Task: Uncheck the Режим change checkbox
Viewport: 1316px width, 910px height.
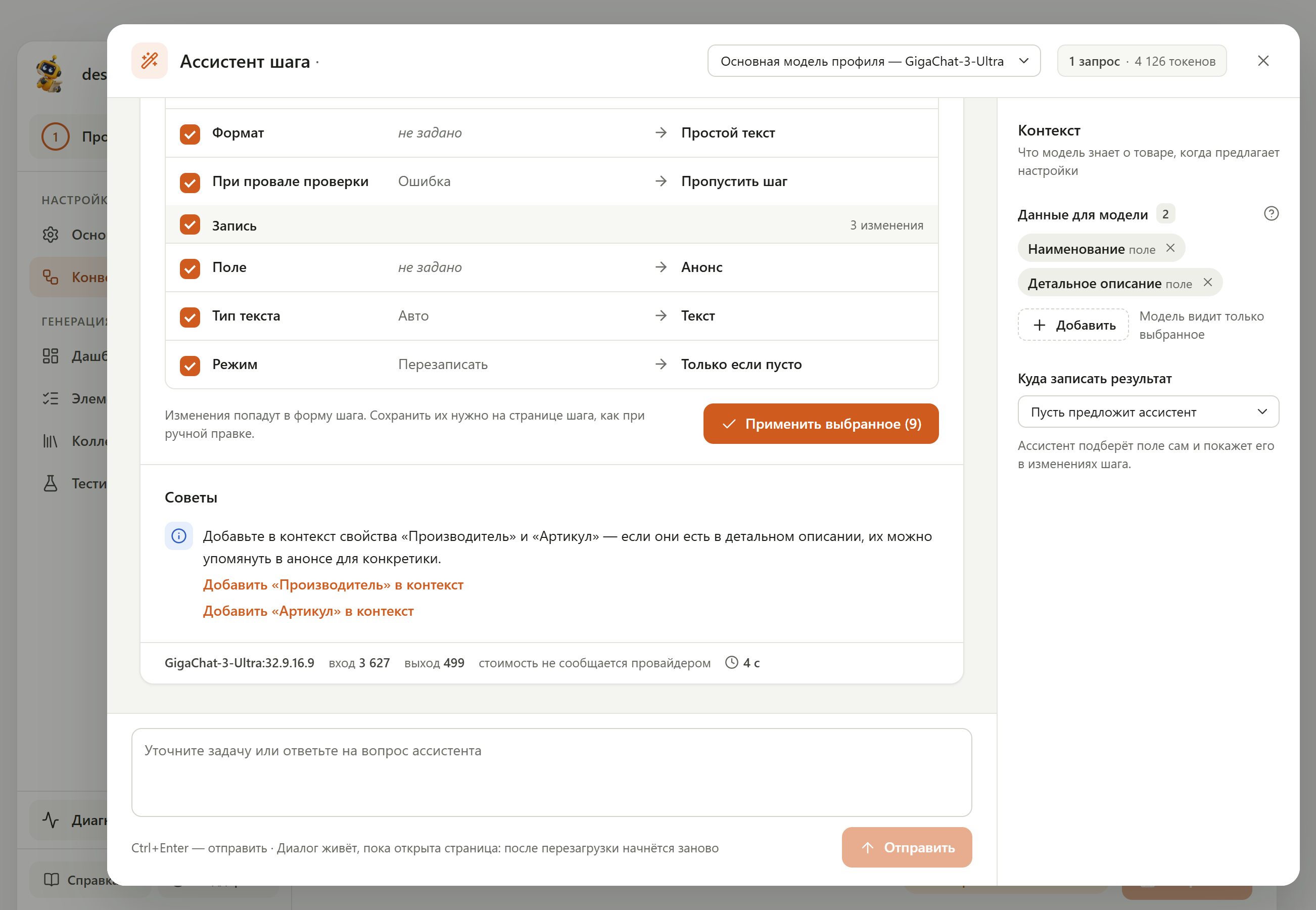Action: pyautogui.click(x=190, y=365)
